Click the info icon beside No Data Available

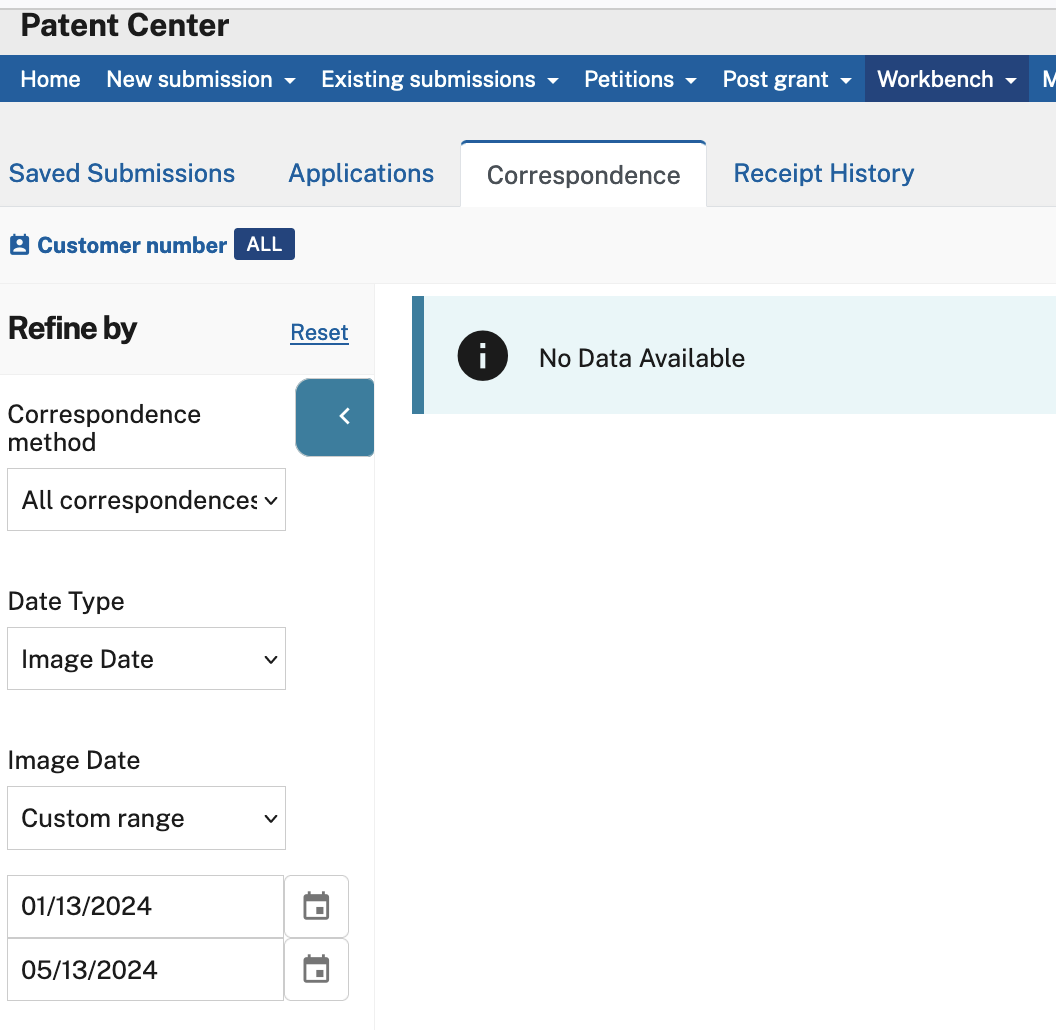[482, 356]
